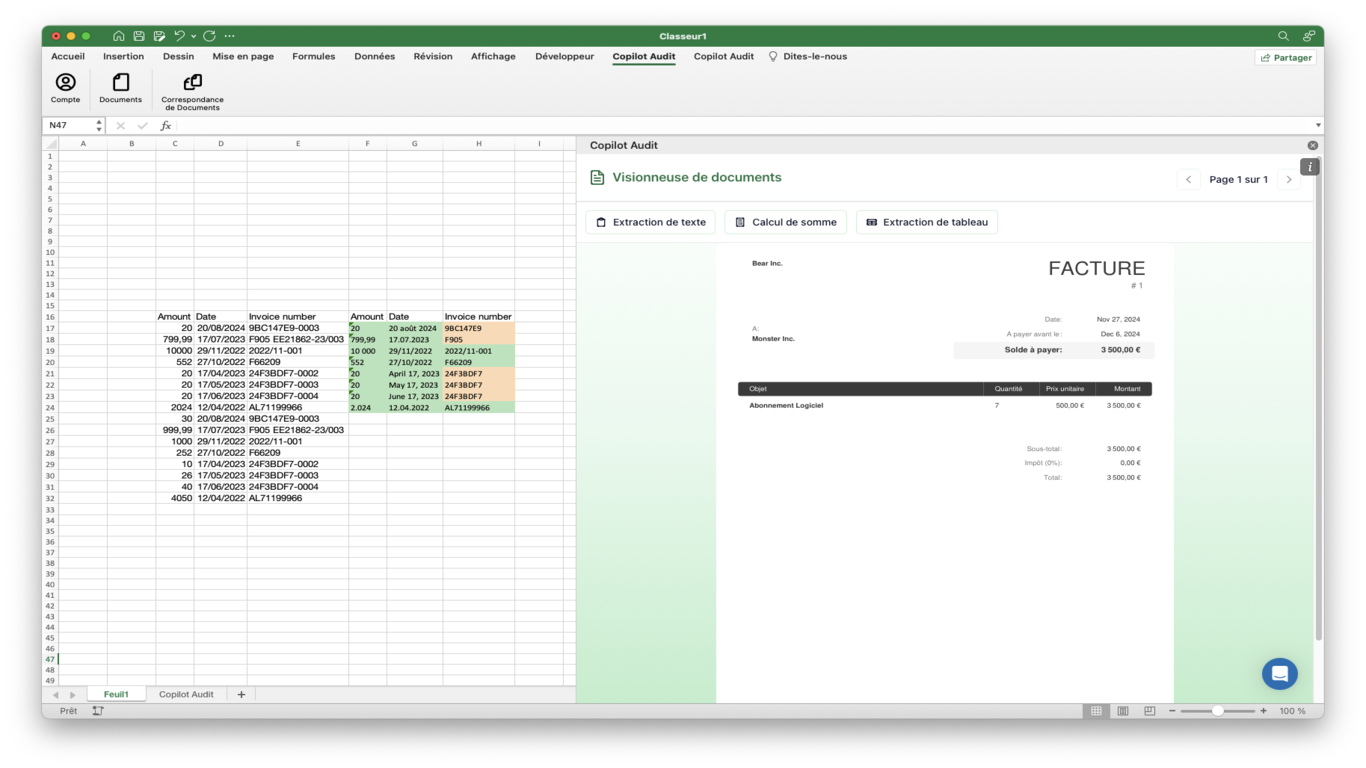Click 'Abonnement Logiciel' in the invoice

click(786, 406)
